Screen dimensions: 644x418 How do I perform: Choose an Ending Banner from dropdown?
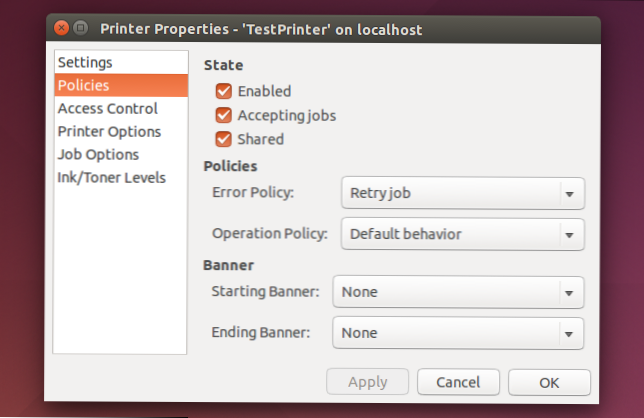[x=458, y=332]
